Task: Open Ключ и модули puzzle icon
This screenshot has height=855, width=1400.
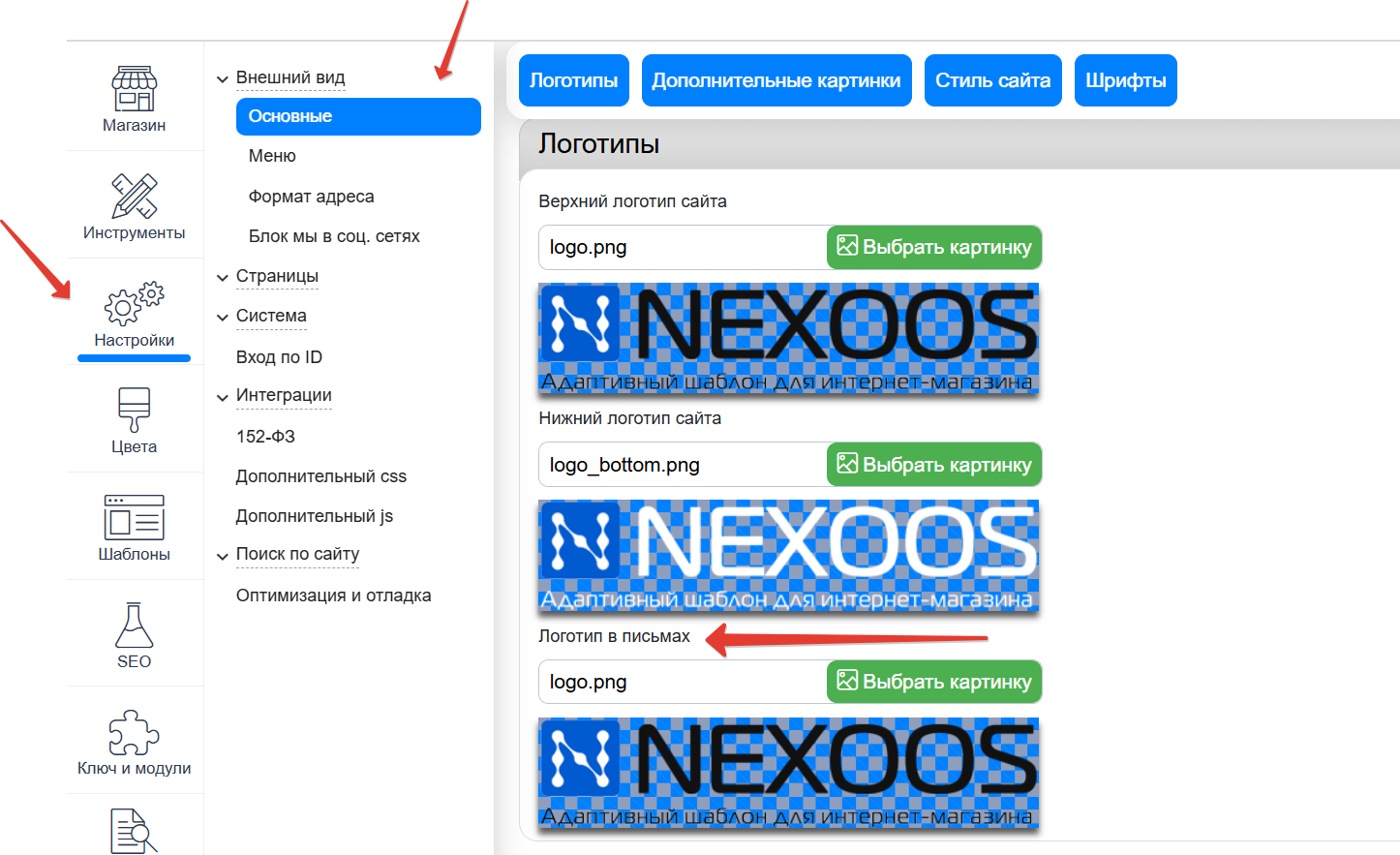Action: tap(134, 742)
